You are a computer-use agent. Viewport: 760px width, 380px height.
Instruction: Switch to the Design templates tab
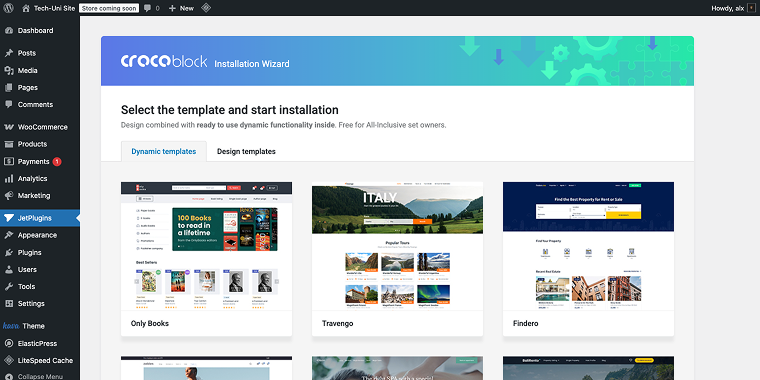coord(246,151)
